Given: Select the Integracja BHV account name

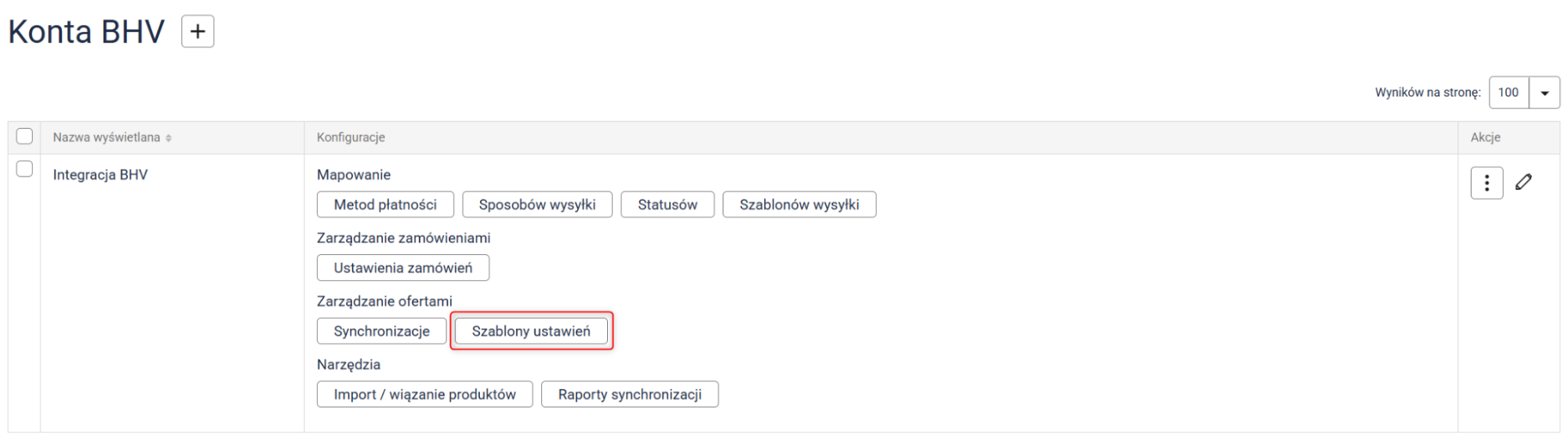Looking at the screenshot, I should [x=100, y=175].
